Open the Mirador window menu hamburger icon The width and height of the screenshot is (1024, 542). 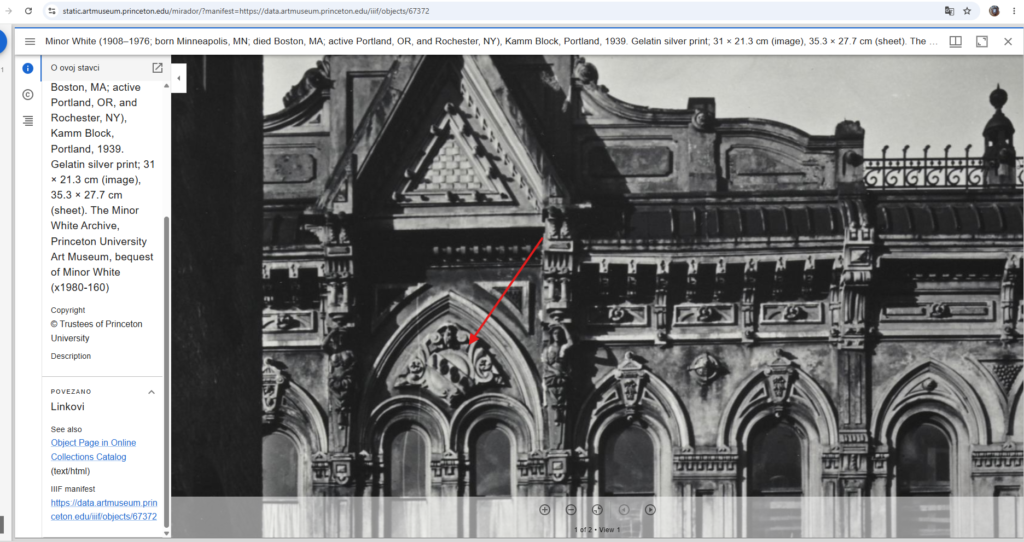coord(30,41)
